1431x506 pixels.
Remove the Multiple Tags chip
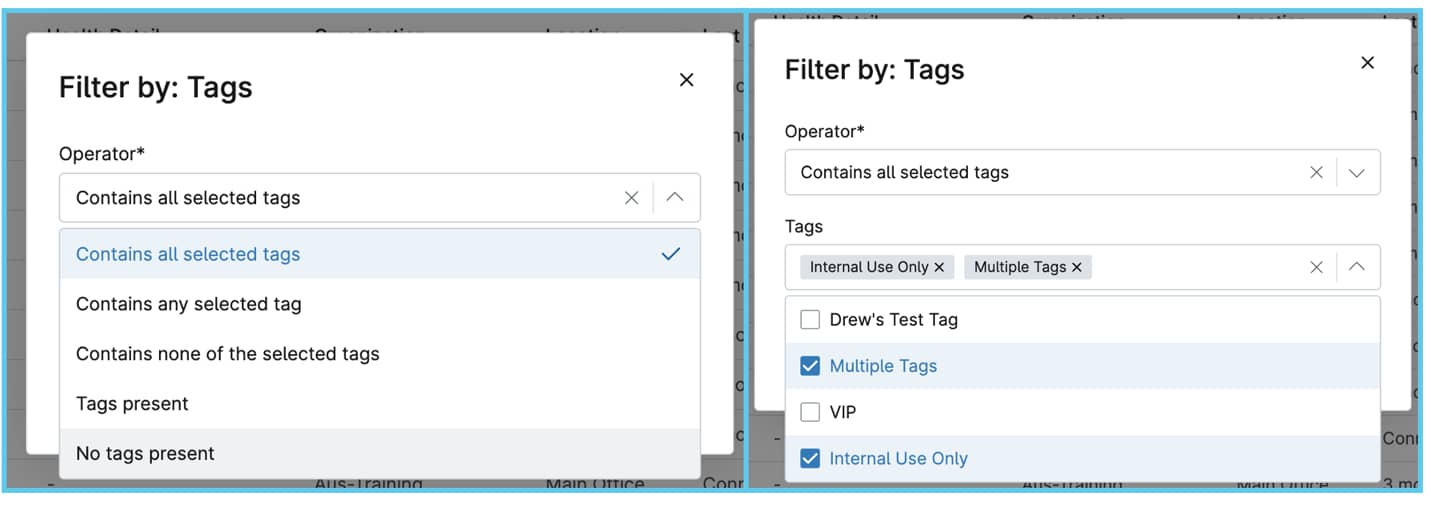(x=1077, y=267)
